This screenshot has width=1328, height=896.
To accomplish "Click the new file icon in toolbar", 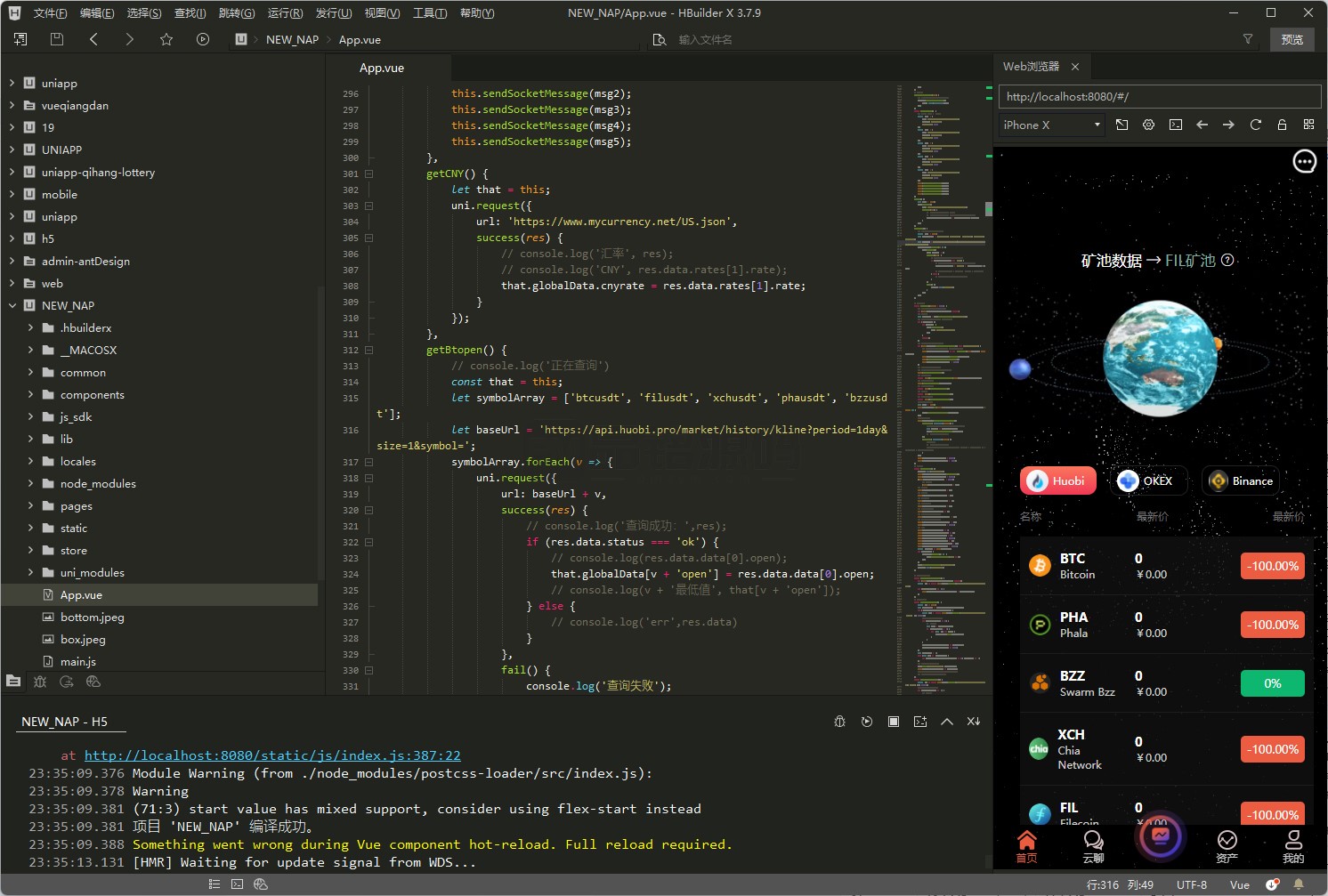I will (20, 39).
